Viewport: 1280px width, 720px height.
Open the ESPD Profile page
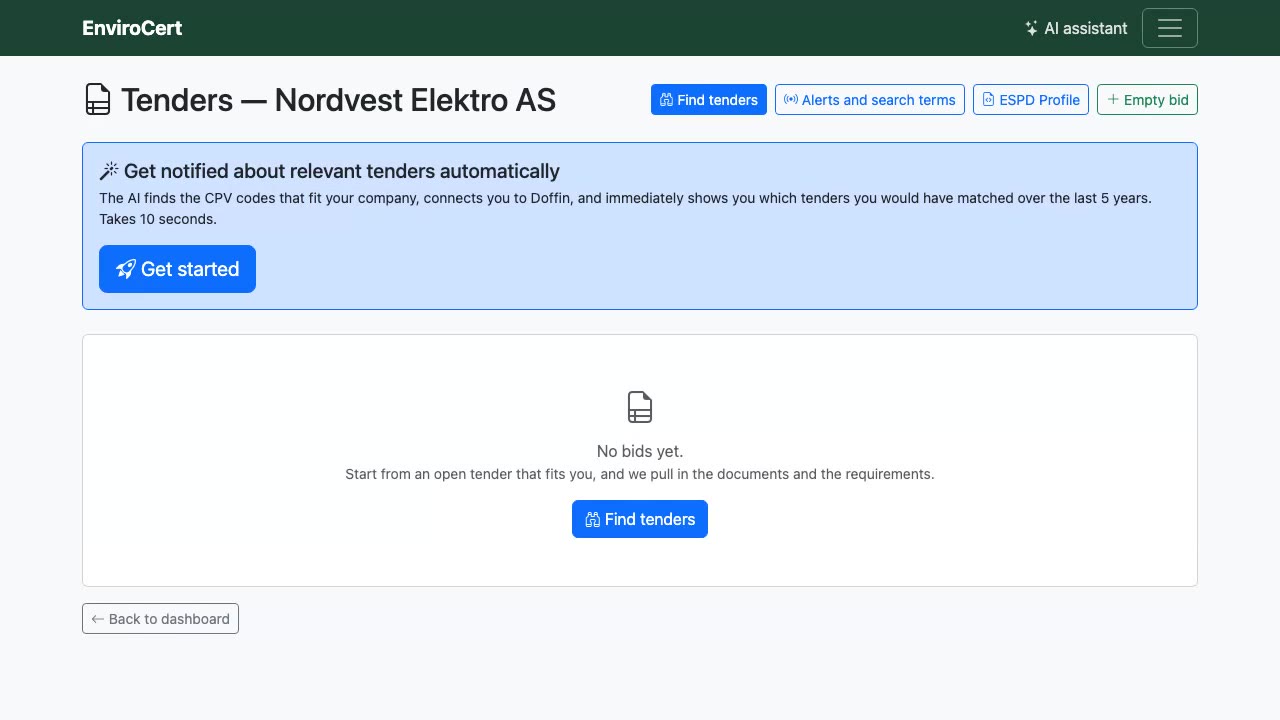coord(1031,100)
